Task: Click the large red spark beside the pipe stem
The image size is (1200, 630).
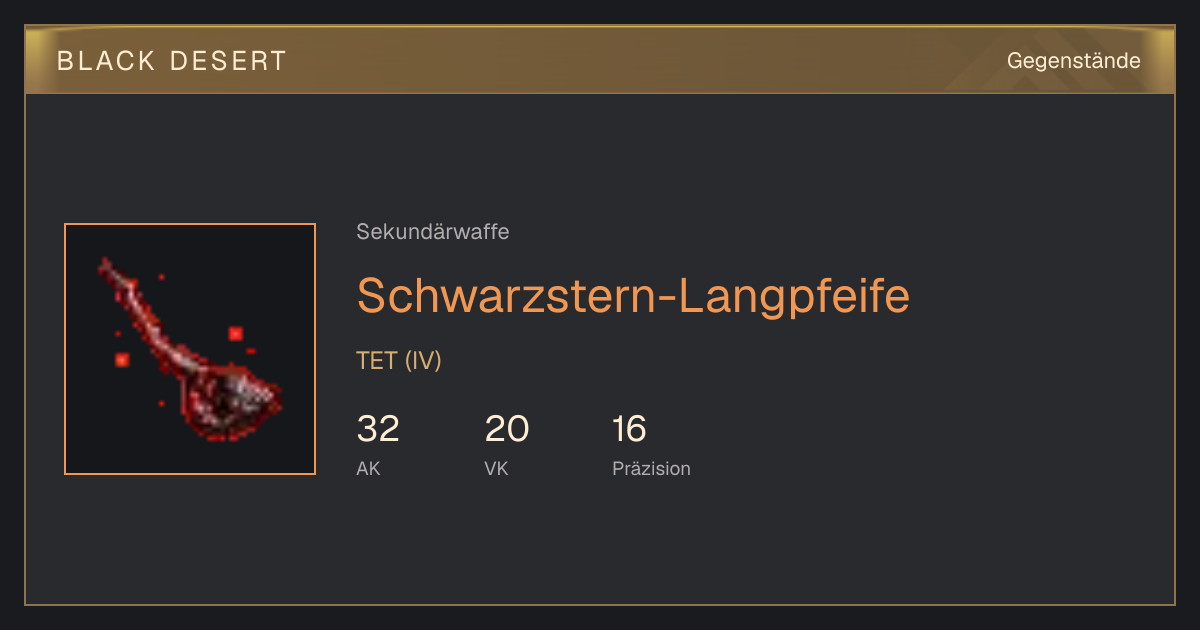Action: tap(236, 333)
